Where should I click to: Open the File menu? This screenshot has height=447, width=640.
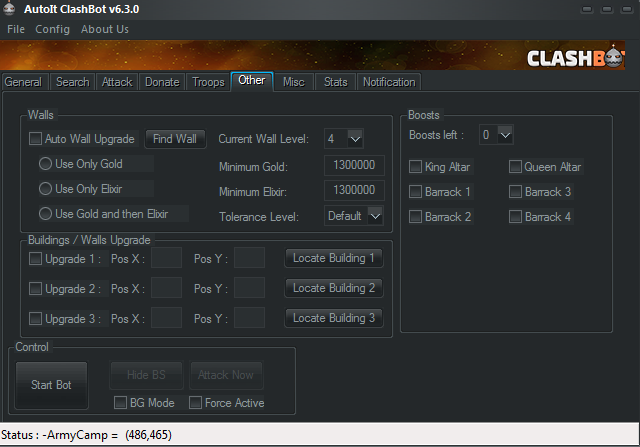16,29
